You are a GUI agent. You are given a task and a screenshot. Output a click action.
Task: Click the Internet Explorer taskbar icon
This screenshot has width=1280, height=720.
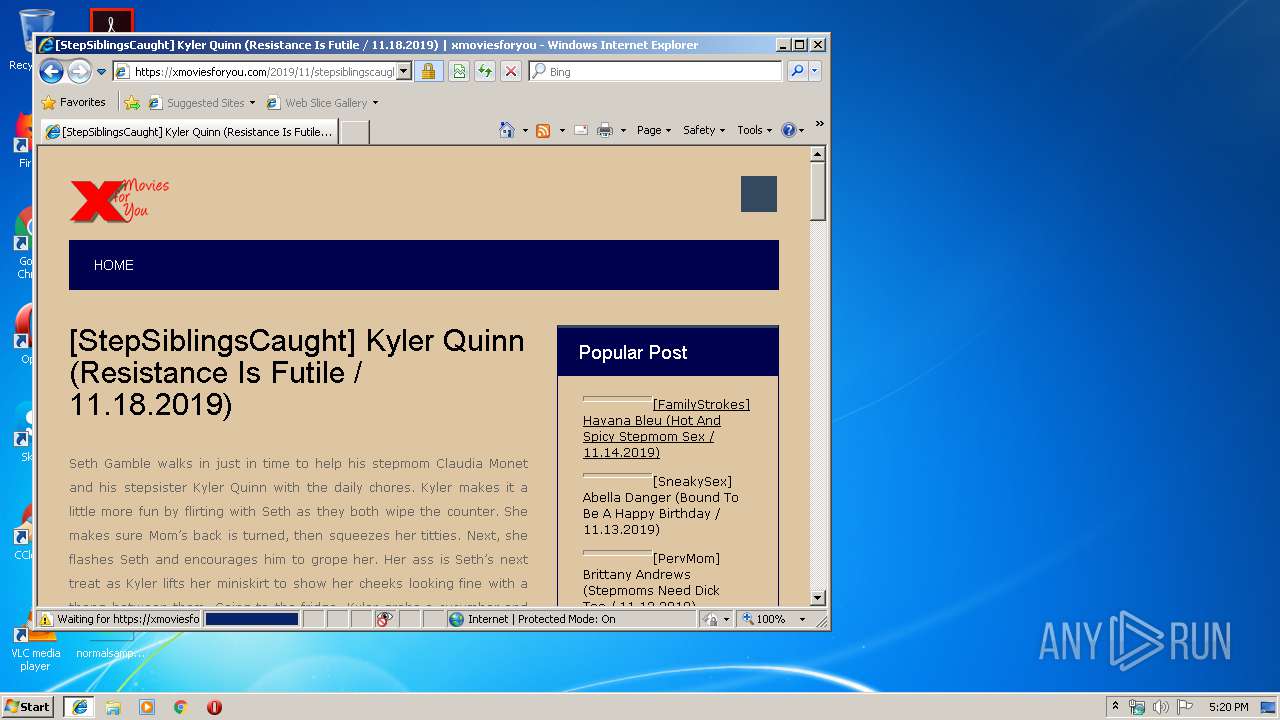click(79, 707)
